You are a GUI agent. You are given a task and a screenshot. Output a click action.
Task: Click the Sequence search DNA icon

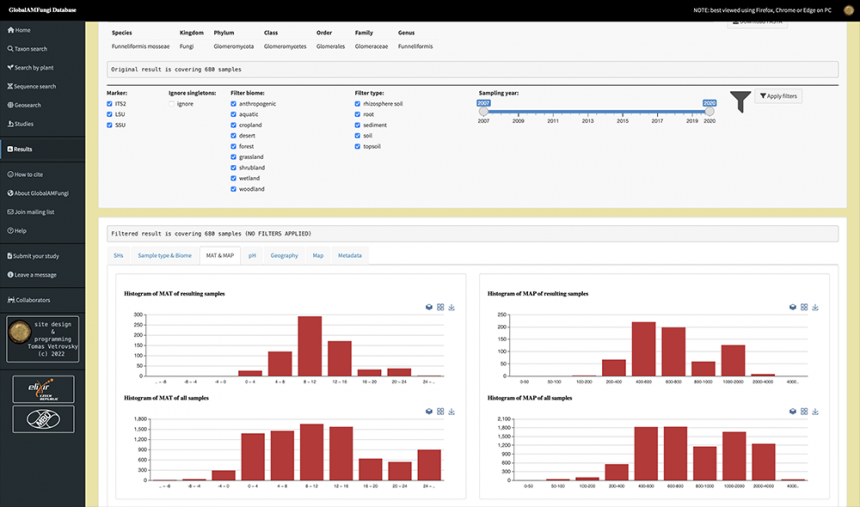pyautogui.click(x=10, y=86)
